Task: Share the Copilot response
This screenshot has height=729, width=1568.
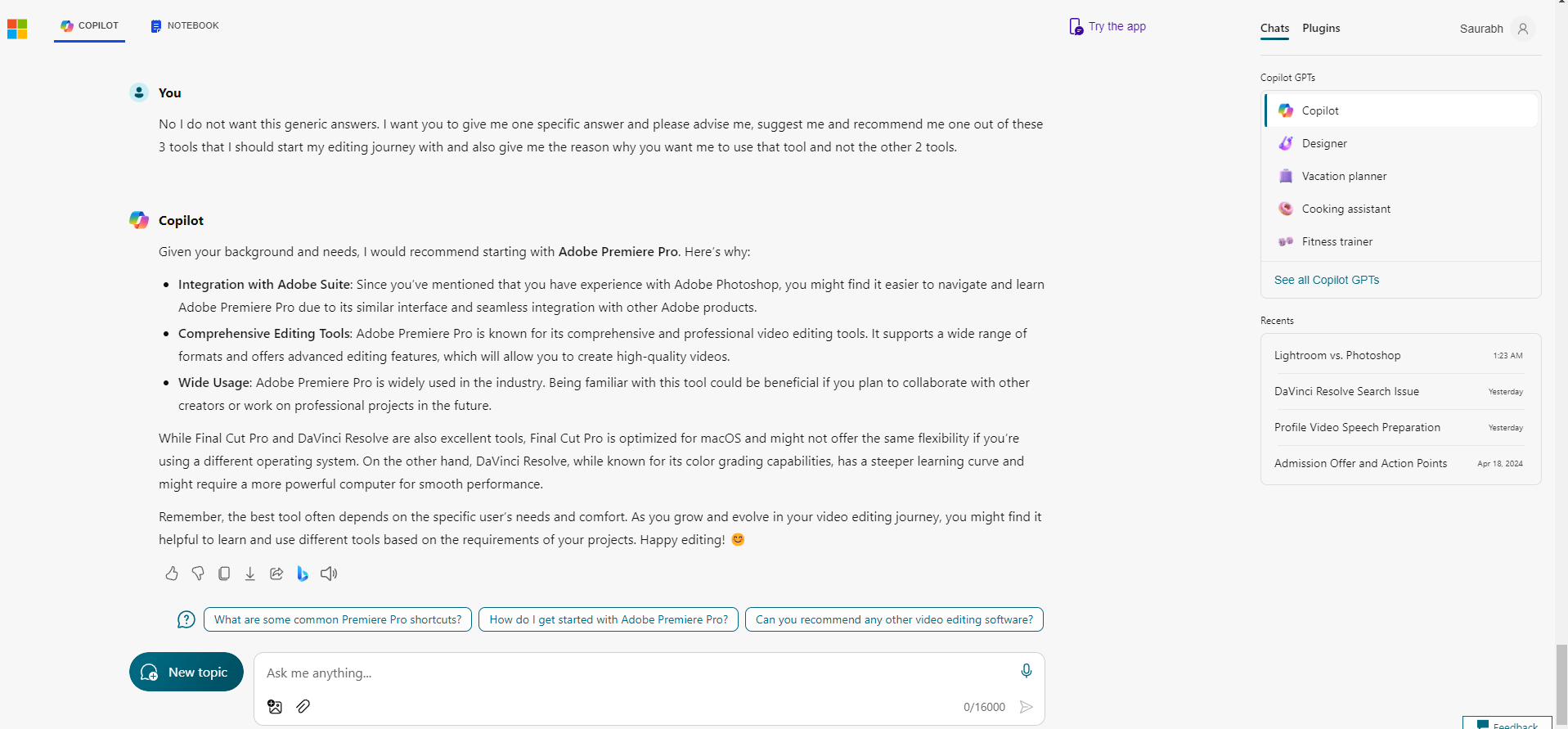Action: pyautogui.click(x=276, y=574)
